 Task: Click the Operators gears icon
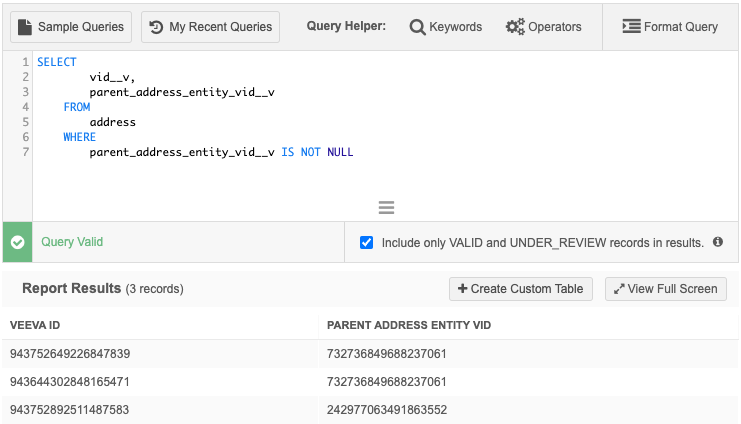pyautogui.click(x=515, y=27)
